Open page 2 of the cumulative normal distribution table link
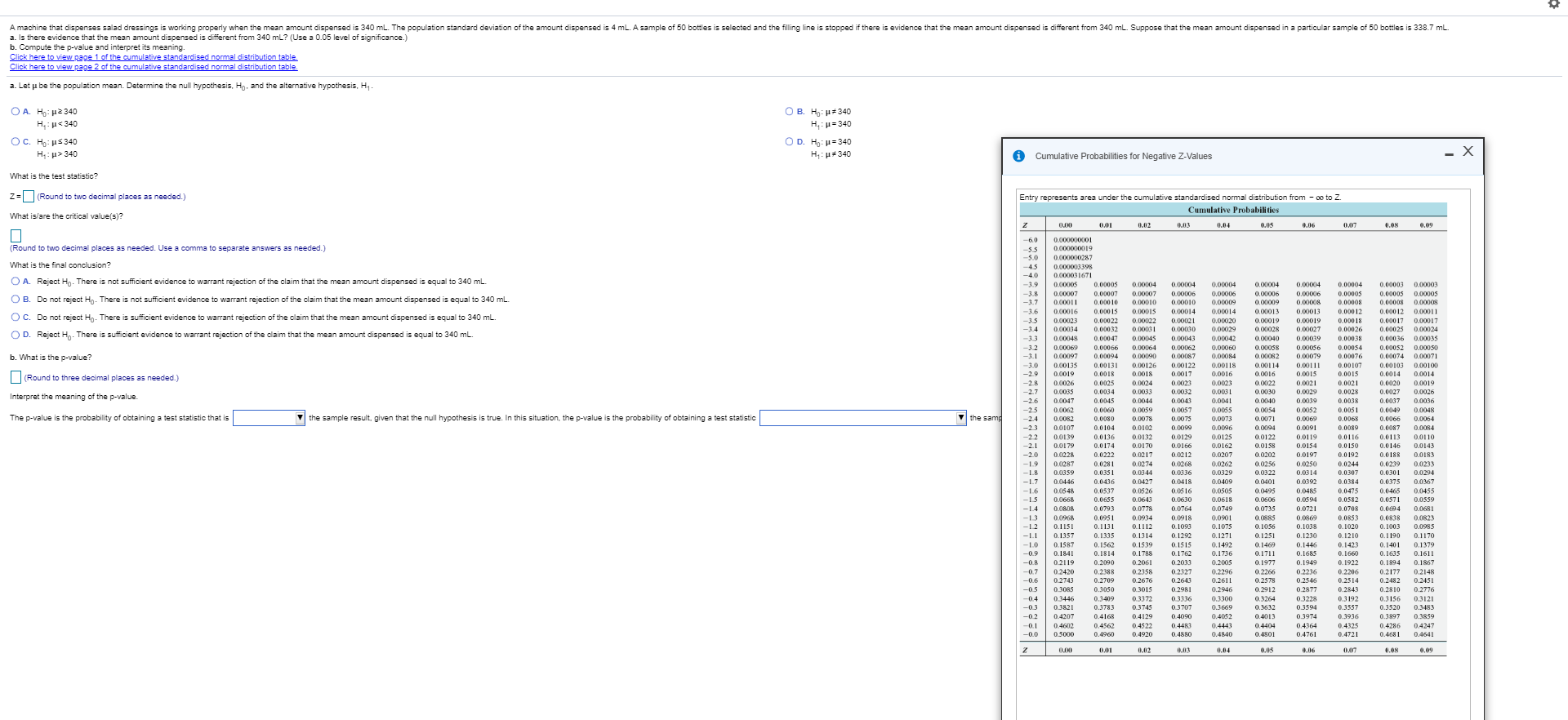The image size is (1568, 720). click(x=154, y=67)
